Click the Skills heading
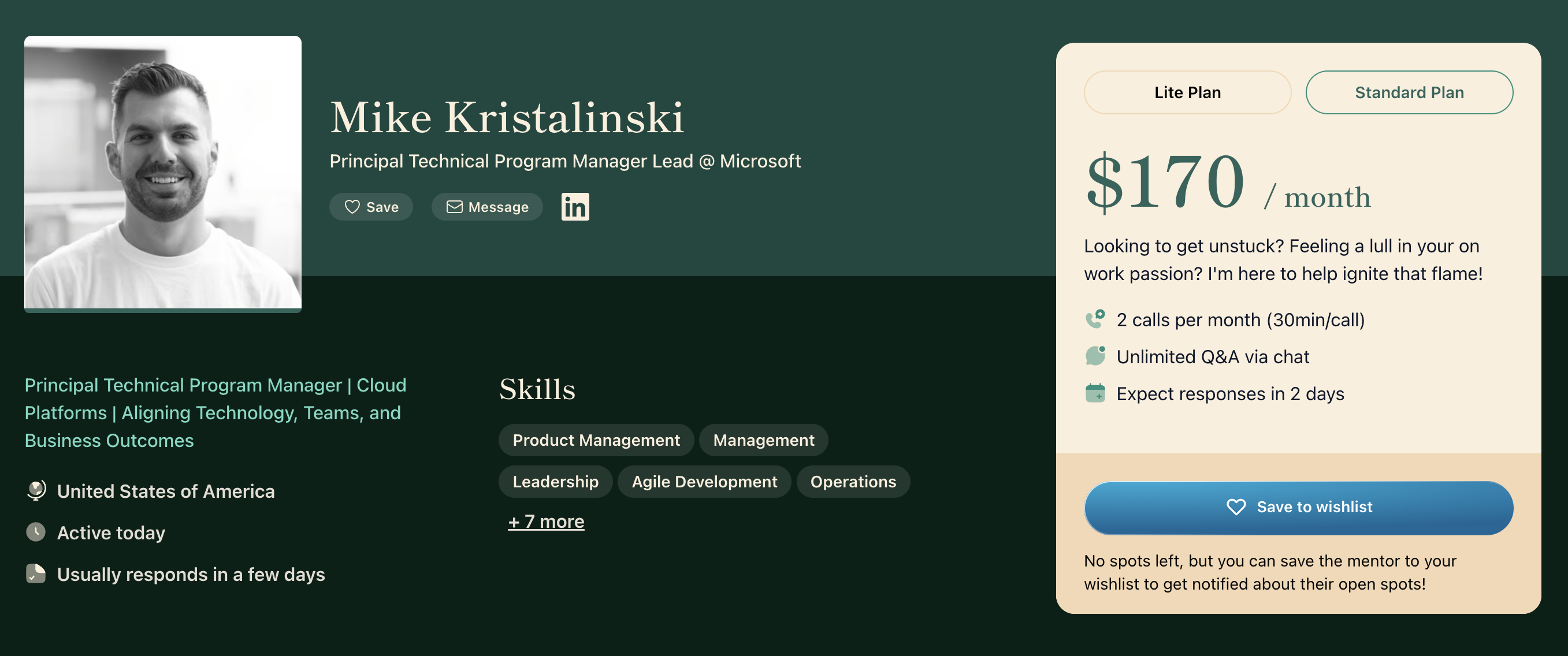 537,389
